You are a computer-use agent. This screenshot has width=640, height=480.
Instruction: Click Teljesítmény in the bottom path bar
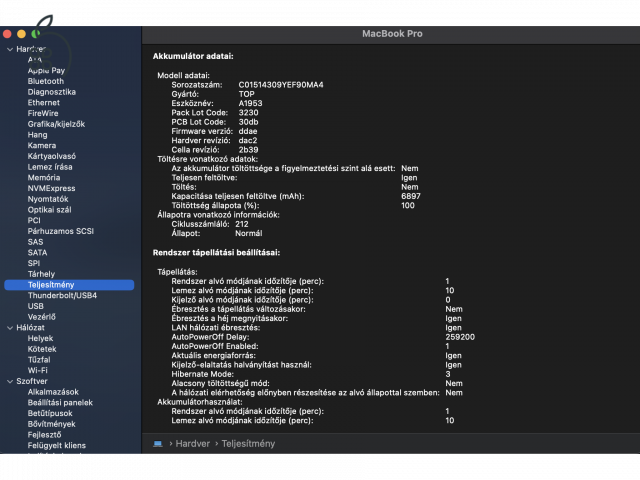coord(248,444)
